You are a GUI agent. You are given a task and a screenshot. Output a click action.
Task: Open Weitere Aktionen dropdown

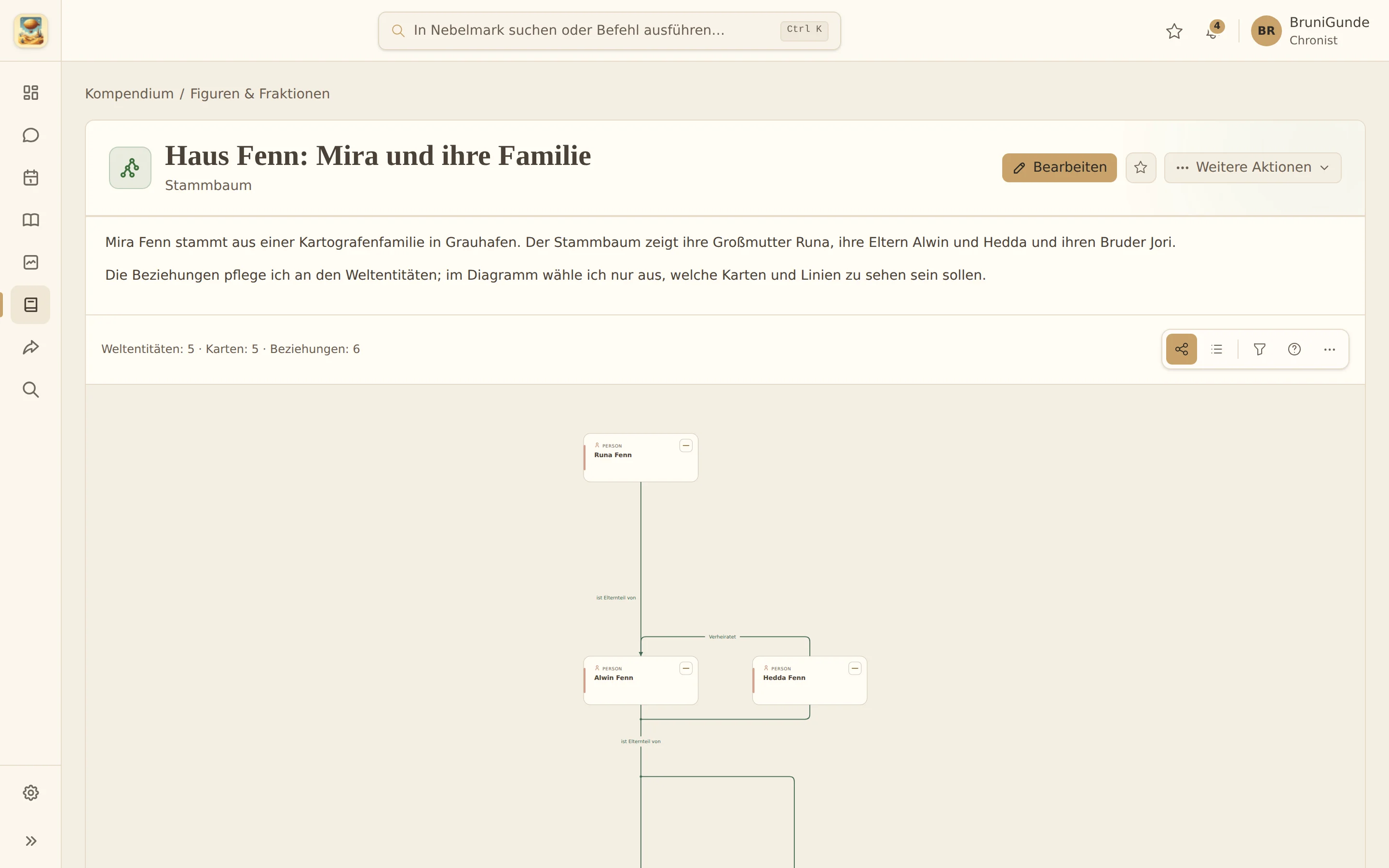point(1253,168)
